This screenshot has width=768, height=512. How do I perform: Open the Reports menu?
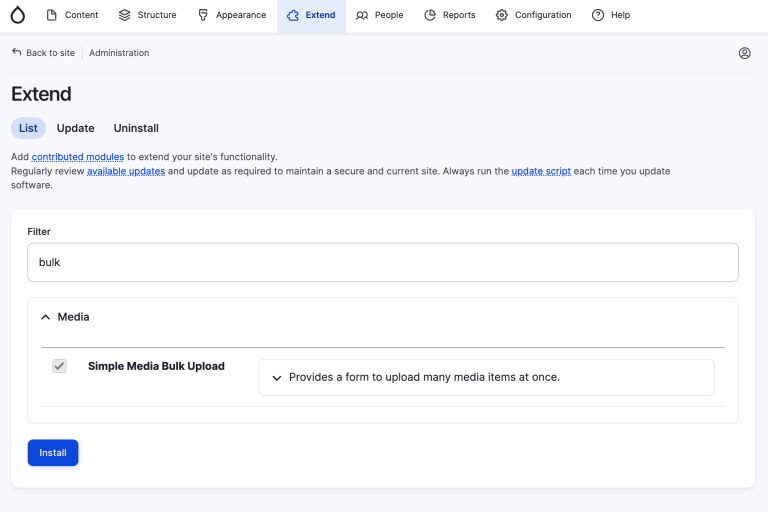click(459, 15)
